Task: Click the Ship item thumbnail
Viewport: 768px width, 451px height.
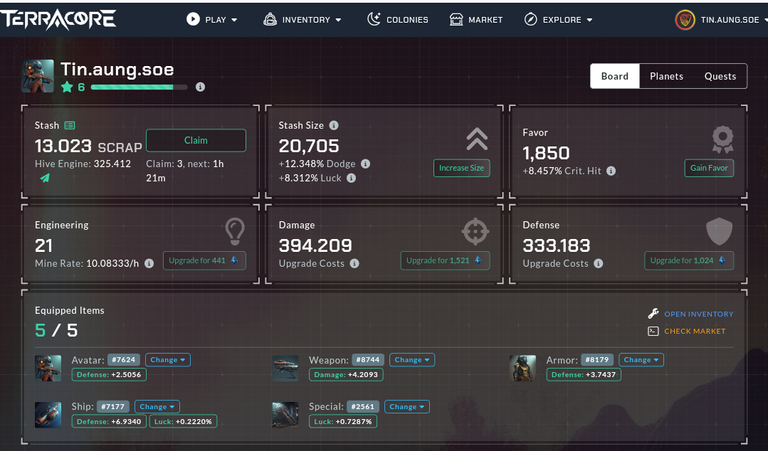Action: 48,415
